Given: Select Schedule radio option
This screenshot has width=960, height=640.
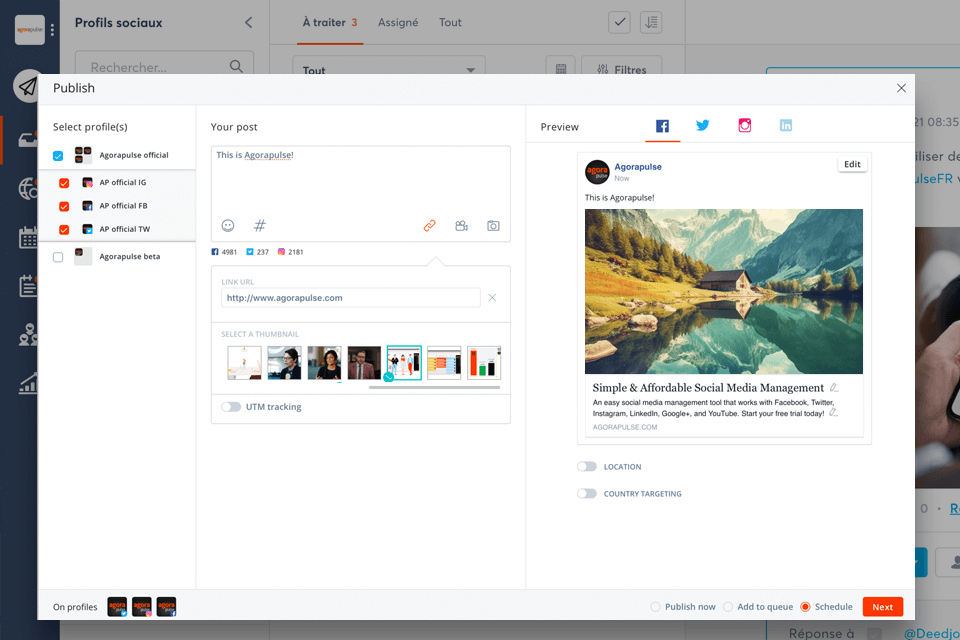Looking at the screenshot, I should [x=805, y=607].
